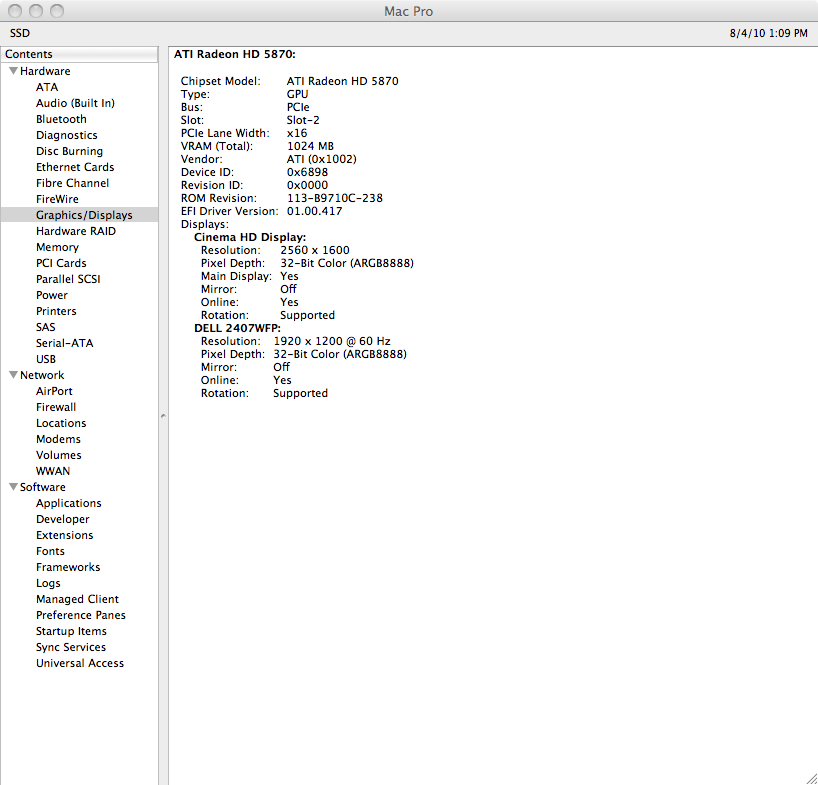Viewport: 818px width, 785px height.
Task: Show Fibre Channel details
Action: click(x=73, y=183)
